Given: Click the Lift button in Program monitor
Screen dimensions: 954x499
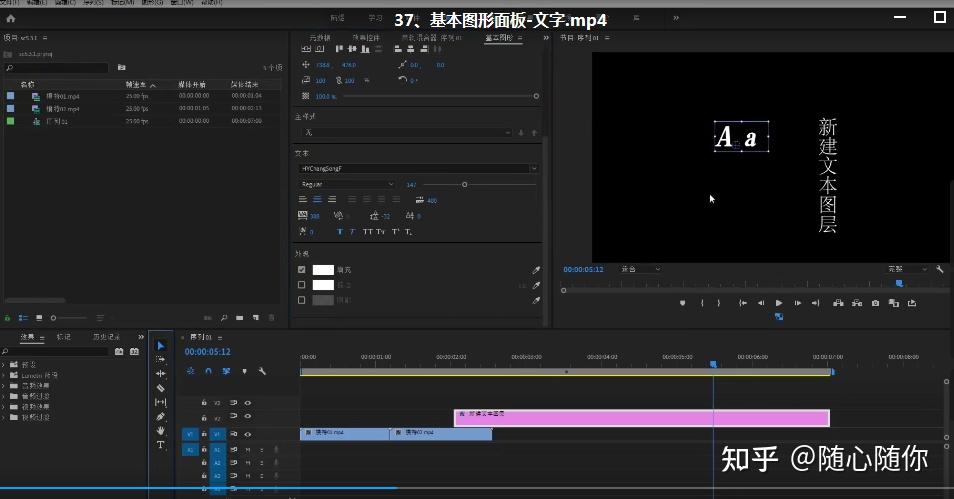Looking at the screenshot, I should pos(838,302).
